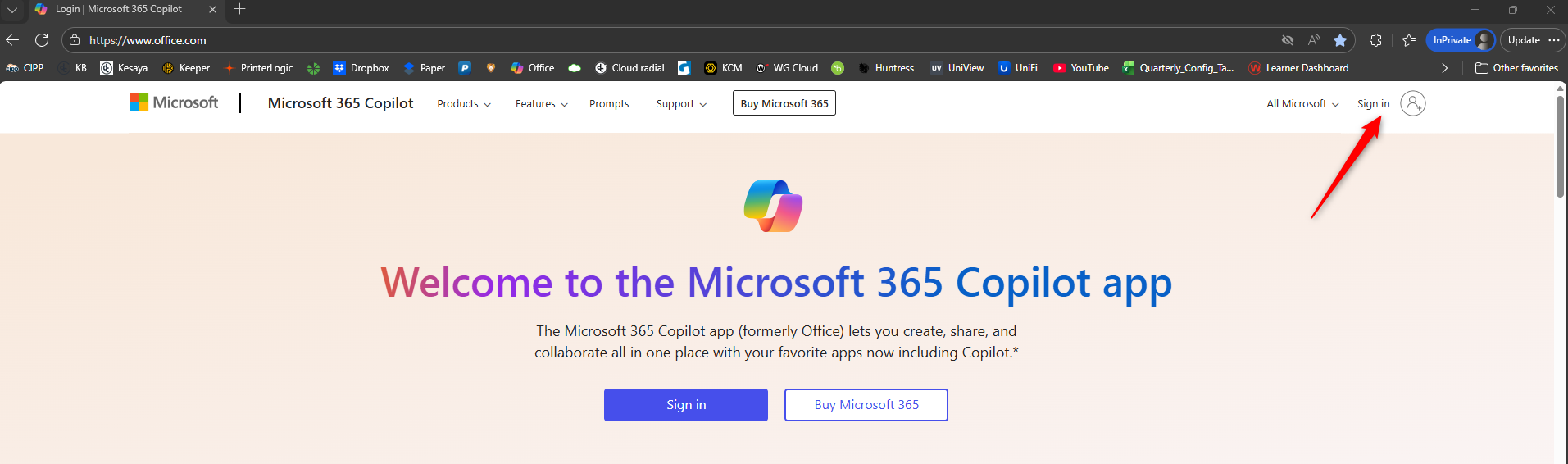Click the address bar showing office.com
Viewport: 1568px width, 464px height.
point(656,40)
